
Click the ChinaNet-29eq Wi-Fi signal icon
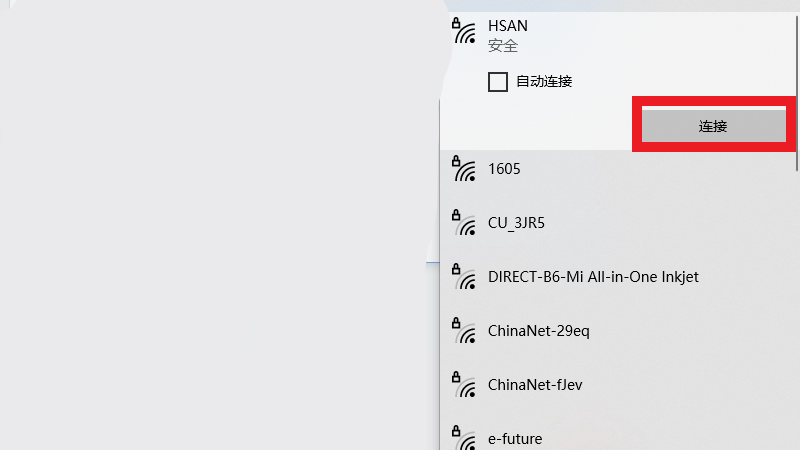tap(464, 332)
